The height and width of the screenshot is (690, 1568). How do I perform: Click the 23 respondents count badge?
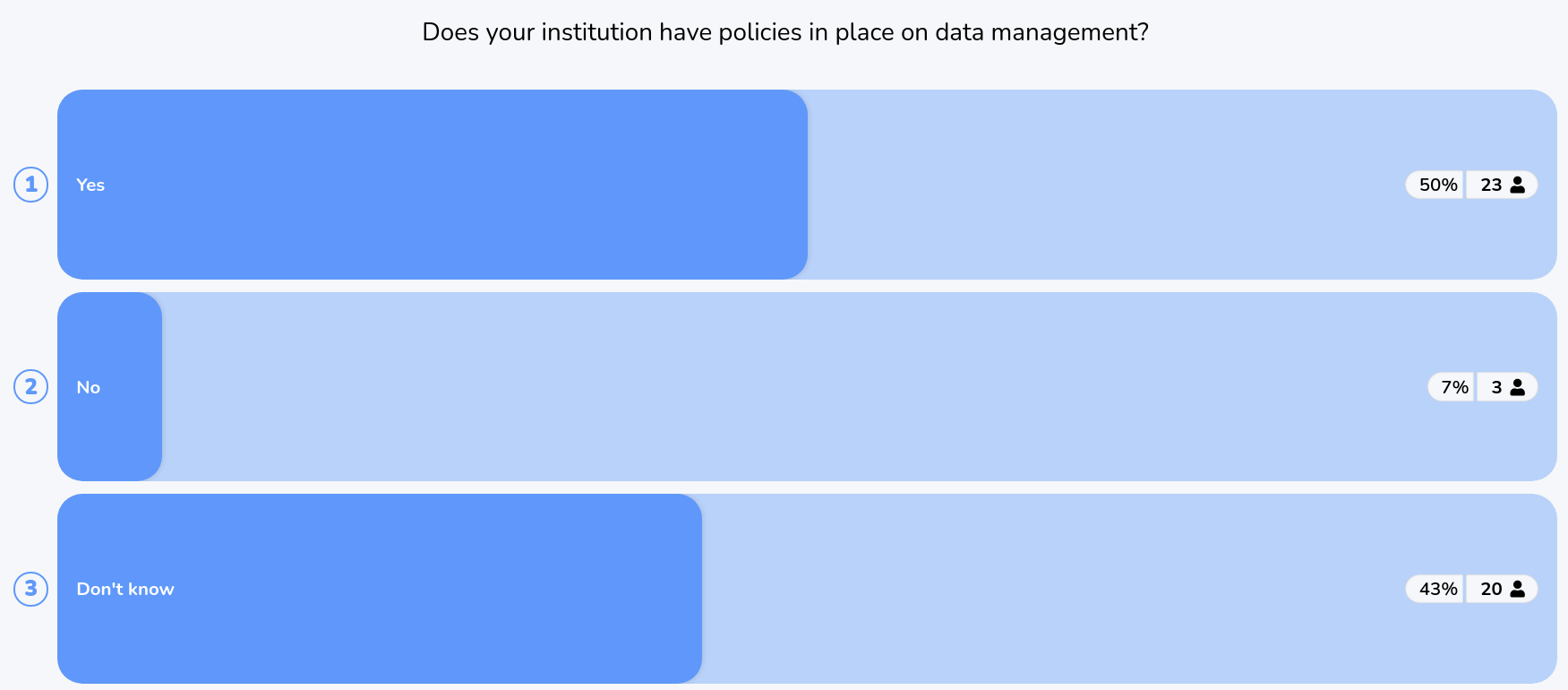point(1502,185)
